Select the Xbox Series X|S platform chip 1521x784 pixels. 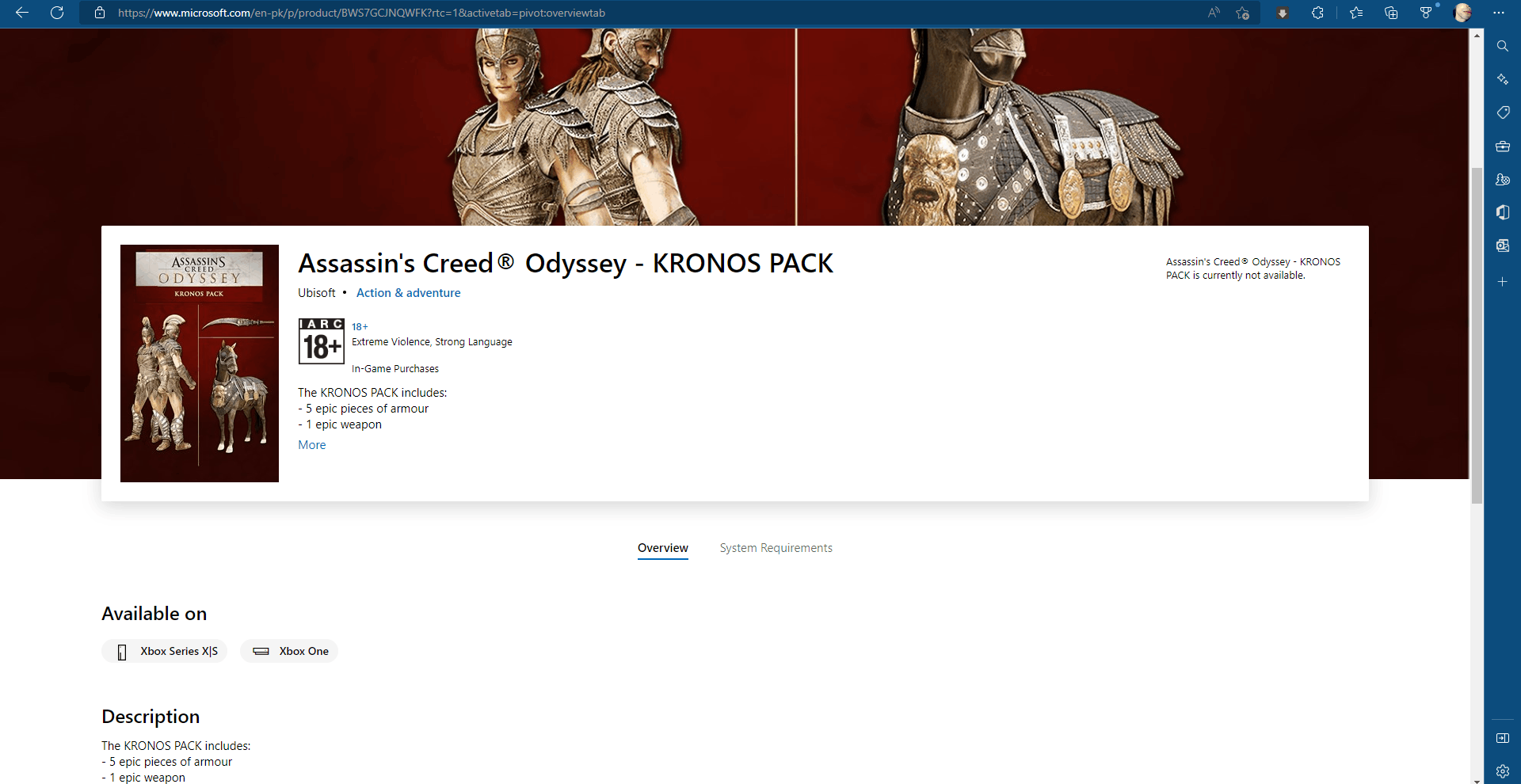[165, 651]
